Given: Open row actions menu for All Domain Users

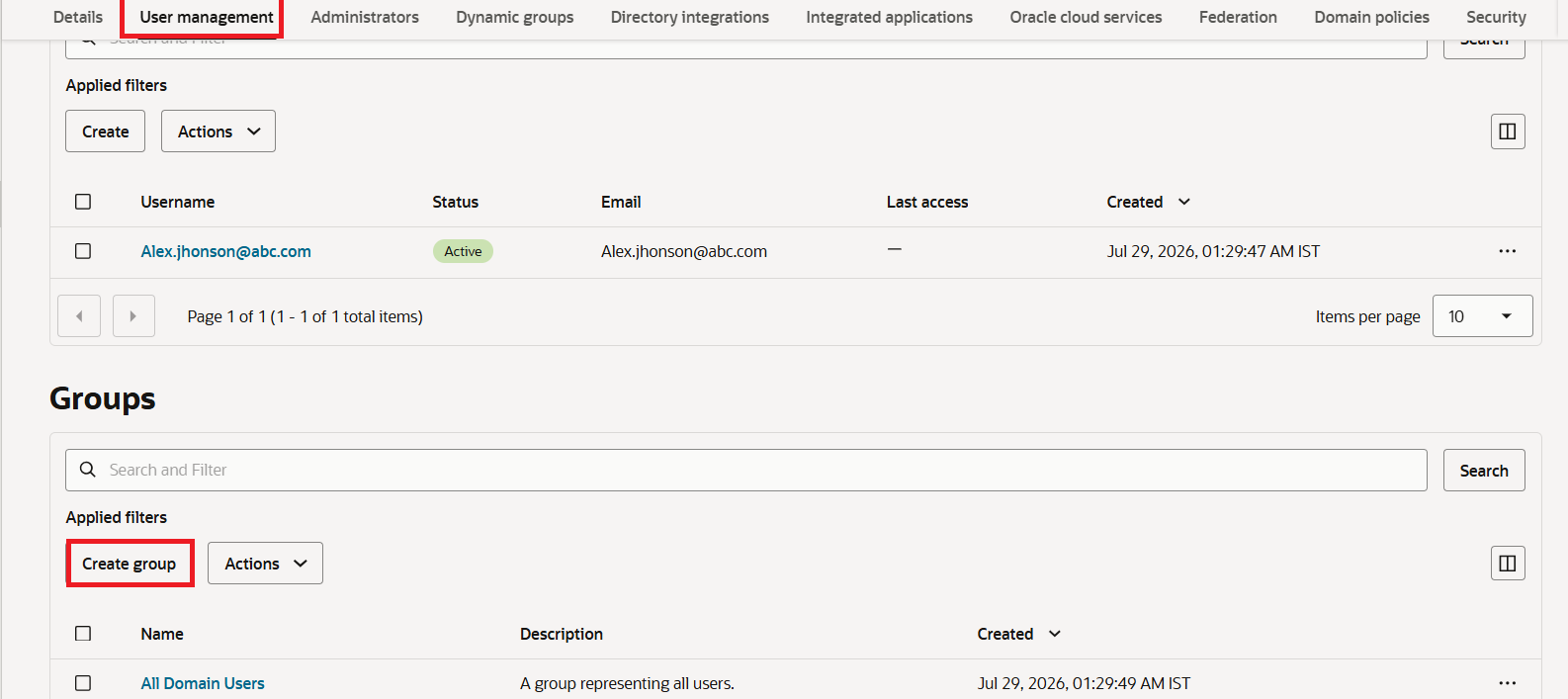Looking at the screenshot, I should [1507, 683].
